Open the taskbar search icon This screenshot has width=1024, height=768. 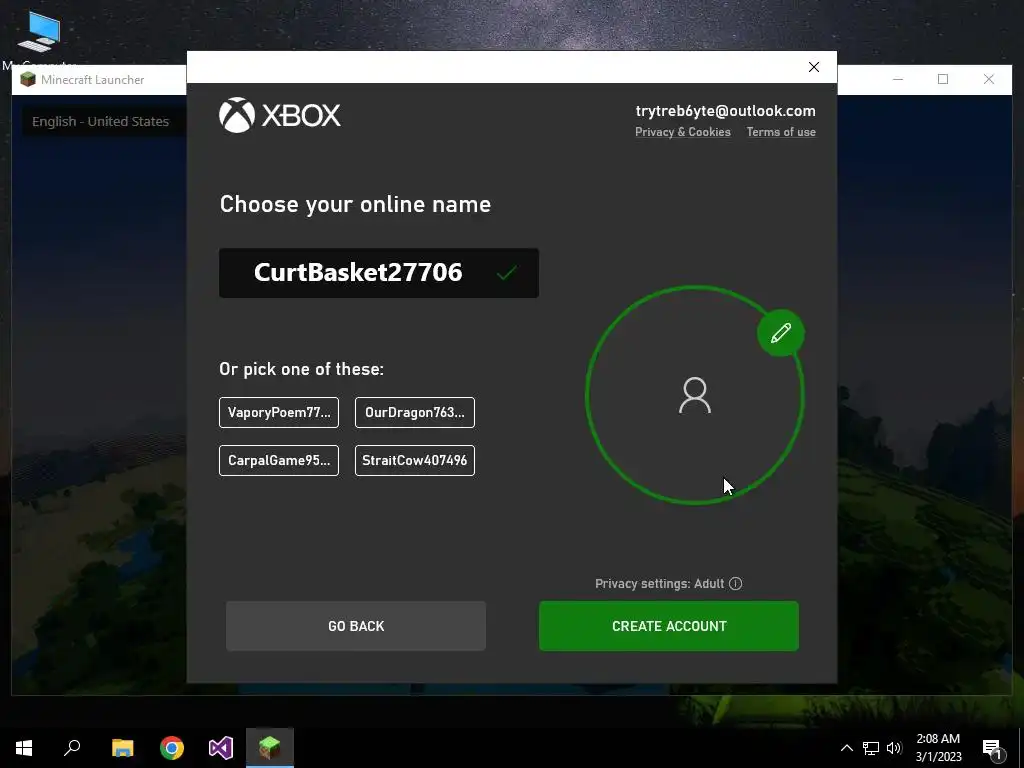pos(72,748)
